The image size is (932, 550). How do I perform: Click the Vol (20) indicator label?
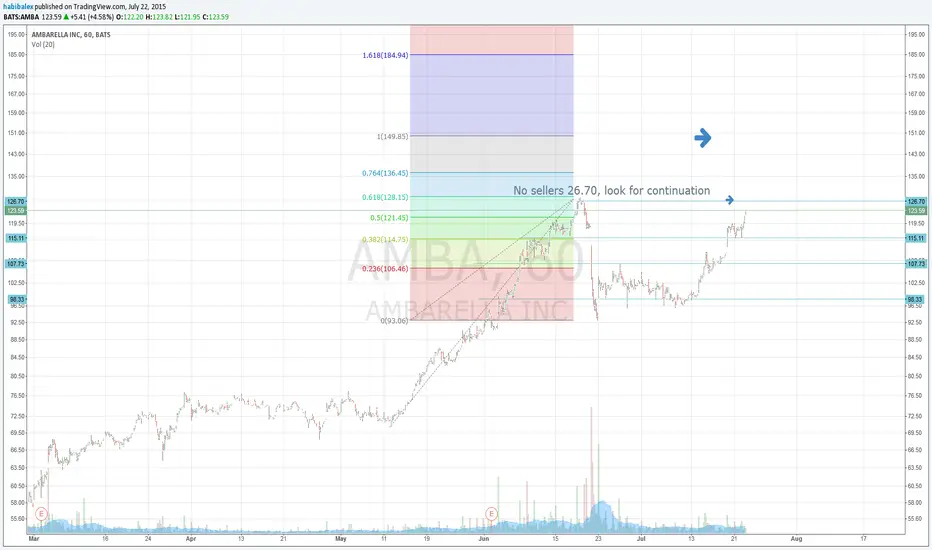coord(43,45)
